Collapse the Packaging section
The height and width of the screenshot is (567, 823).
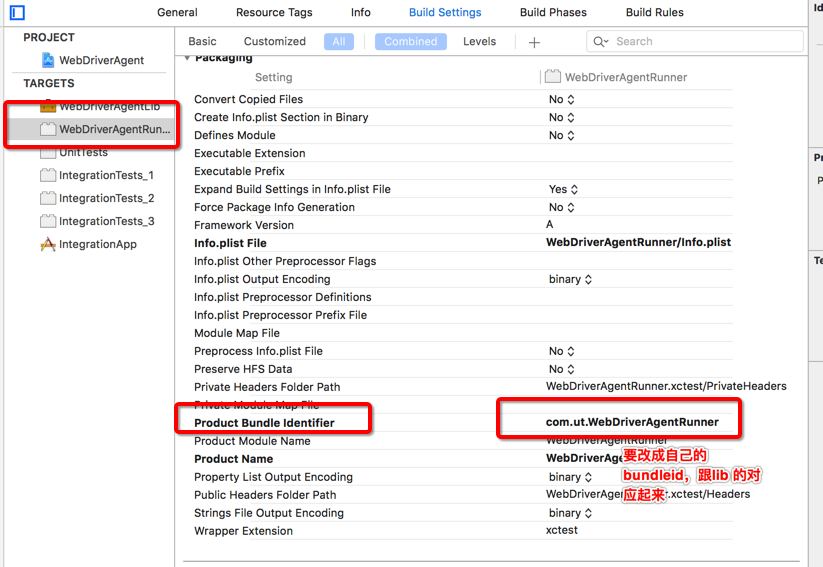[187, 58]
